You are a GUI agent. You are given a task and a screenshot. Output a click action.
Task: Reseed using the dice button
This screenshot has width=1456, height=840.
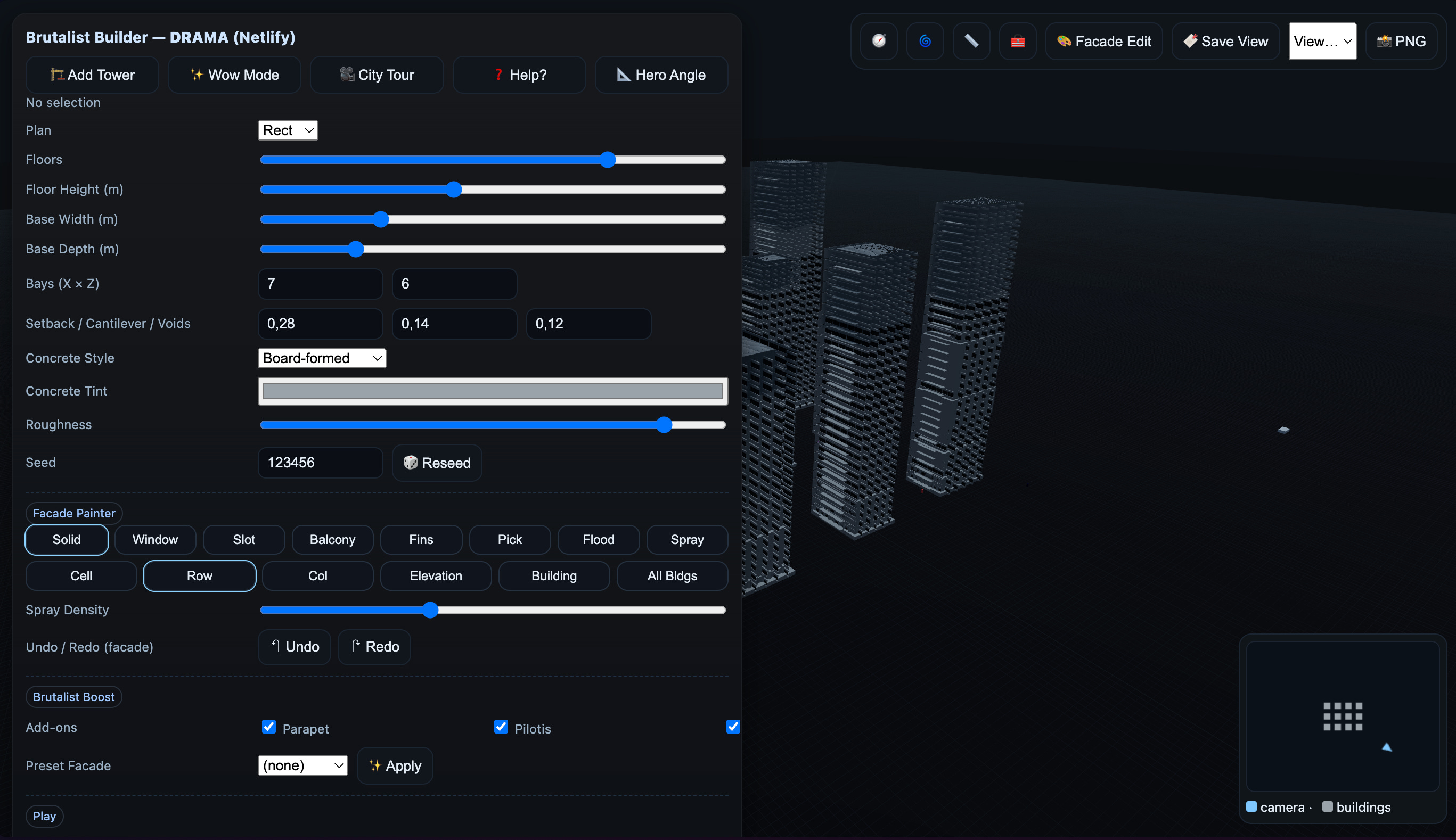tap(437, 463)
